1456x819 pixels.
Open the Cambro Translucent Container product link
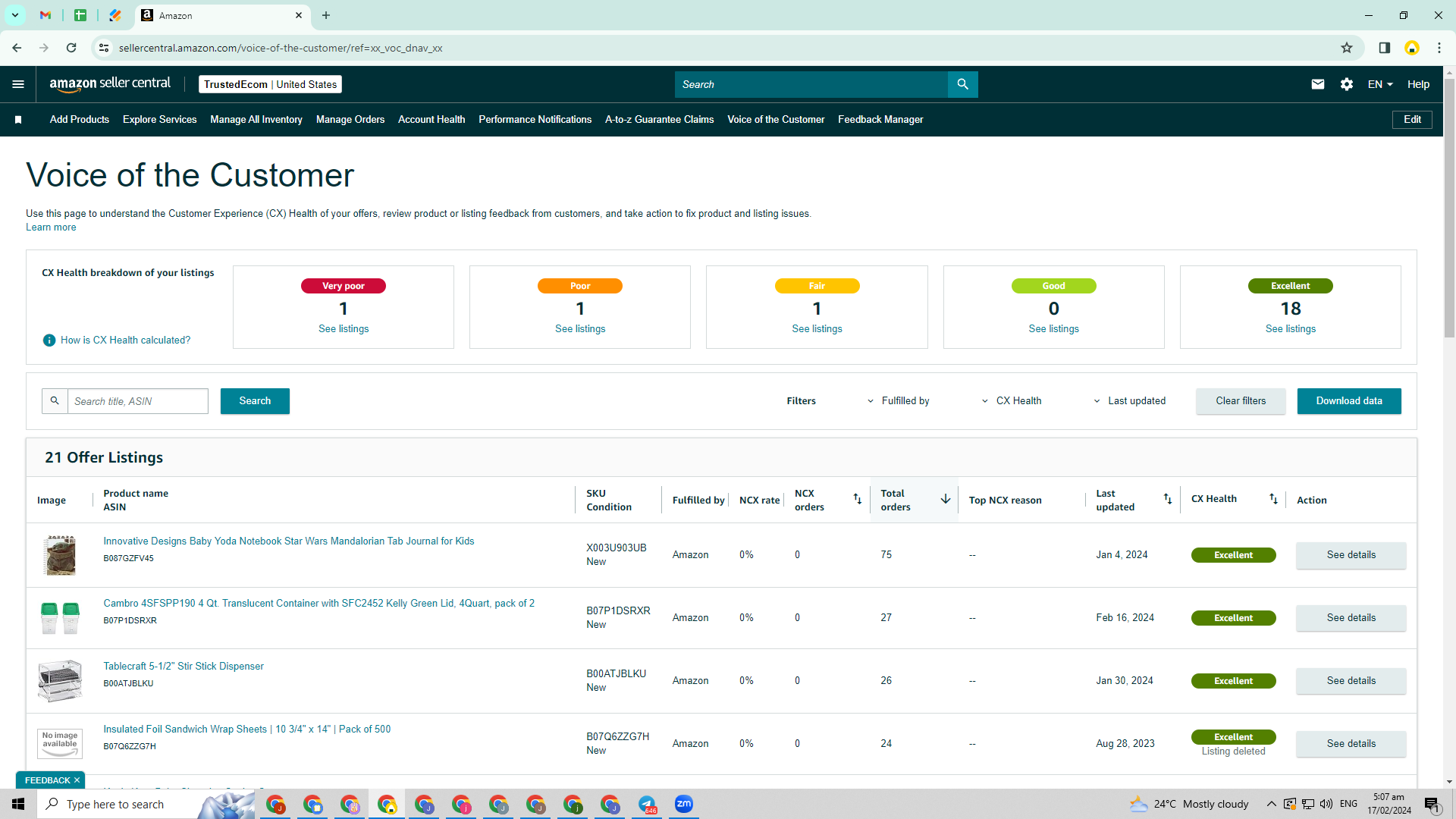click(319, 604)
